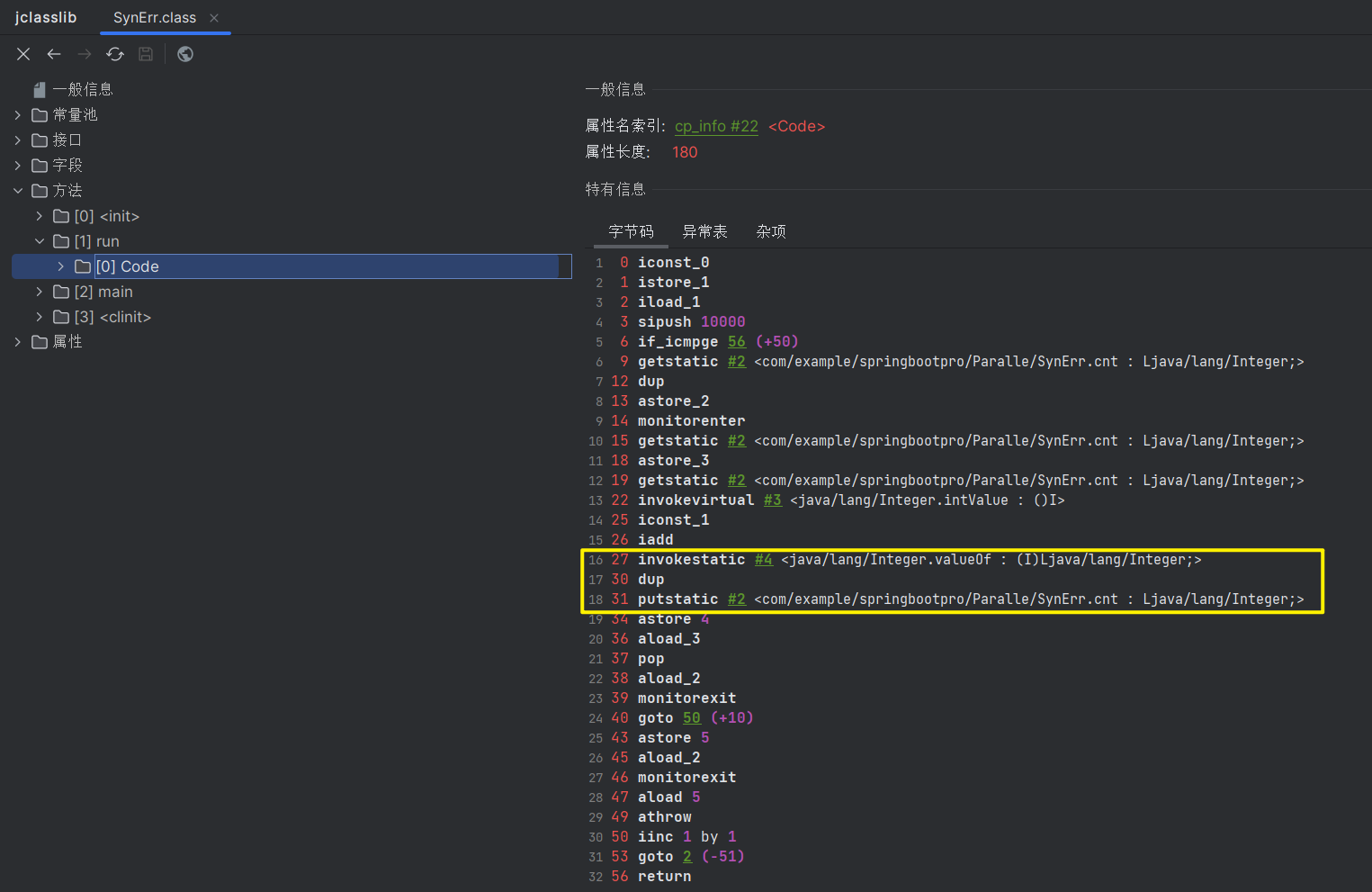Expand the [0] <init> method node
Screen dimensions: 1372x892
(x=40, y=216)
